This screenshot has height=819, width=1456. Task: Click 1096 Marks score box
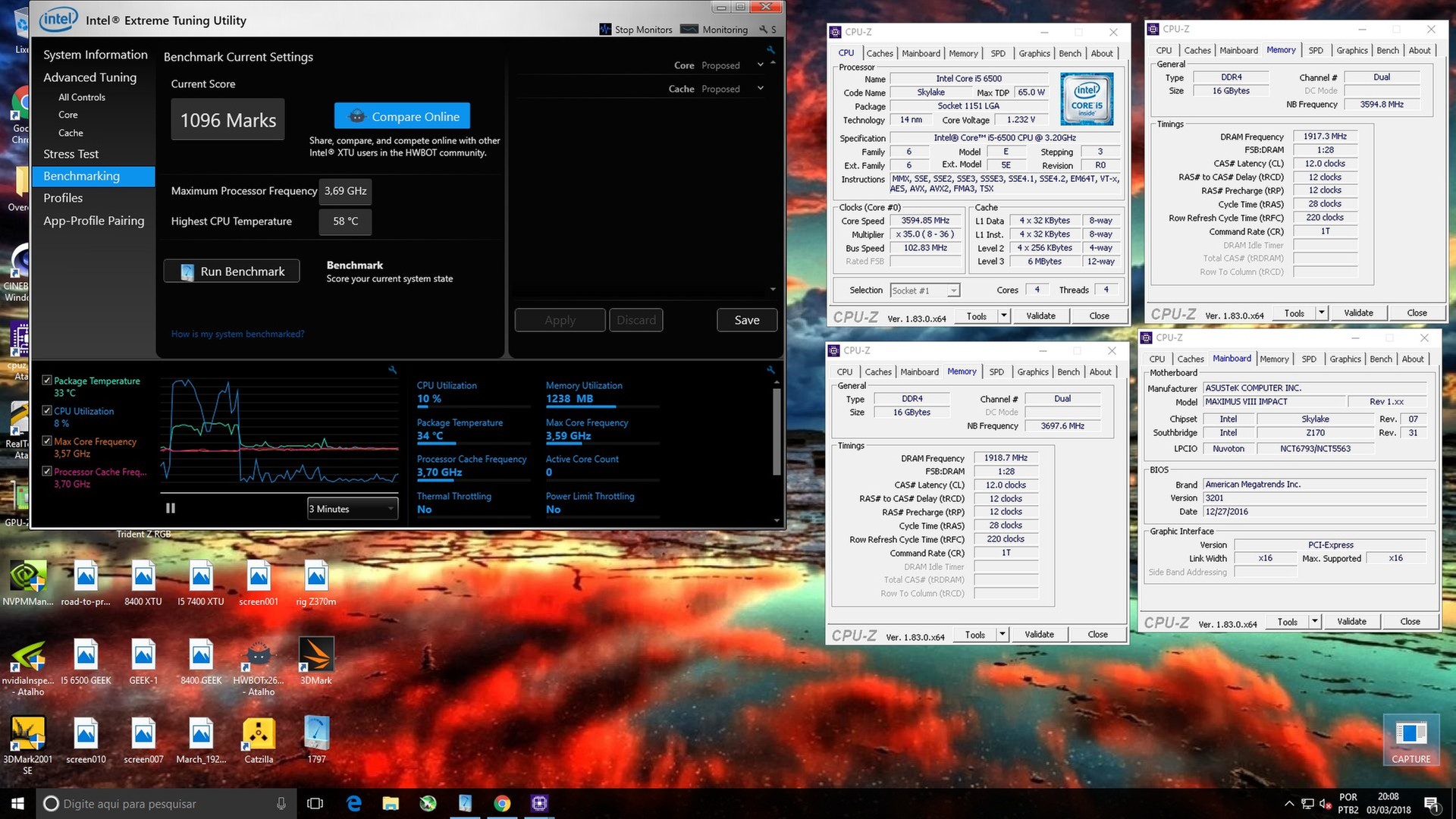(228, 120)
